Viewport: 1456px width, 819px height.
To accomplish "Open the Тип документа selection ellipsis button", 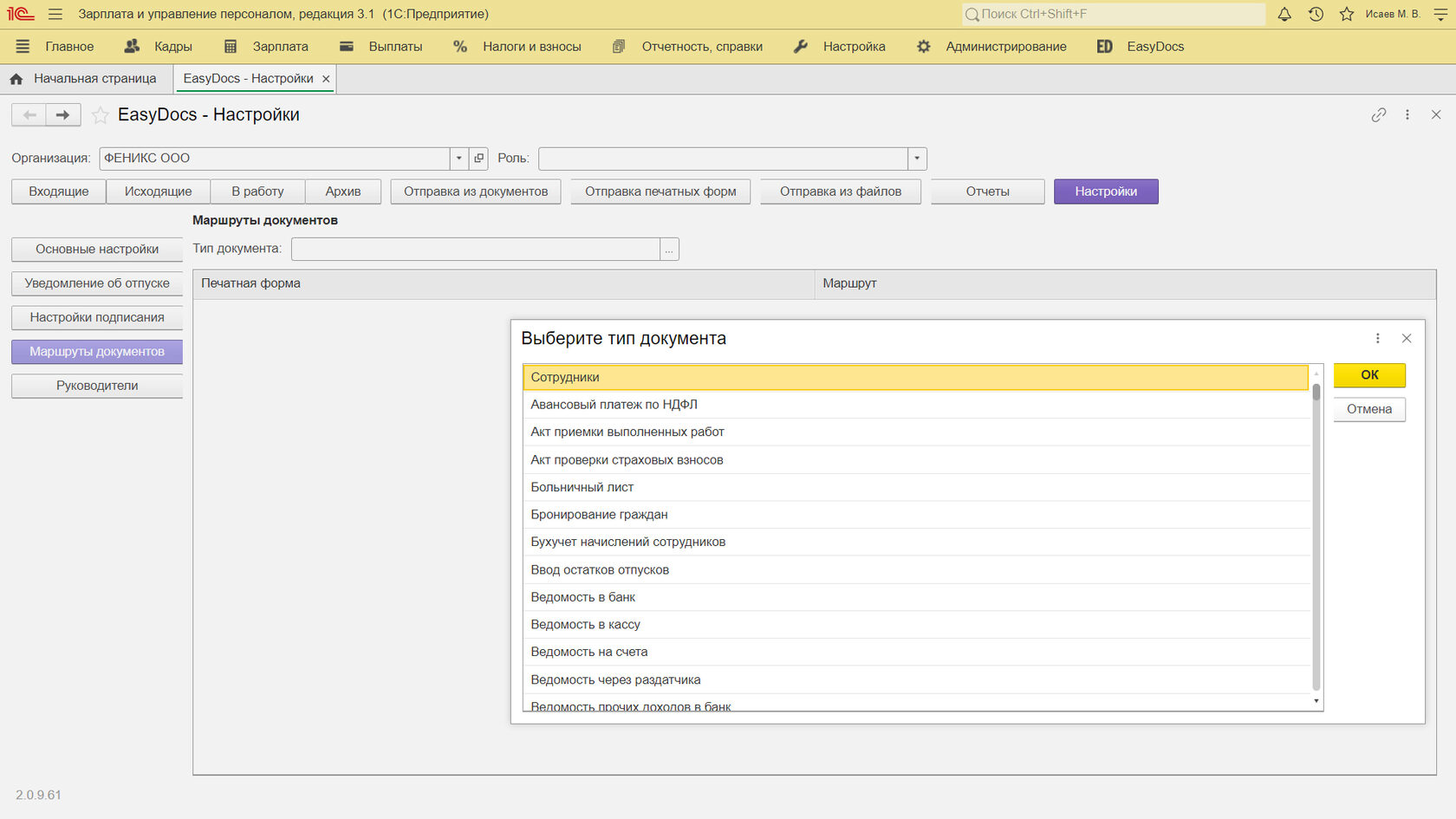I will point(669,250).
